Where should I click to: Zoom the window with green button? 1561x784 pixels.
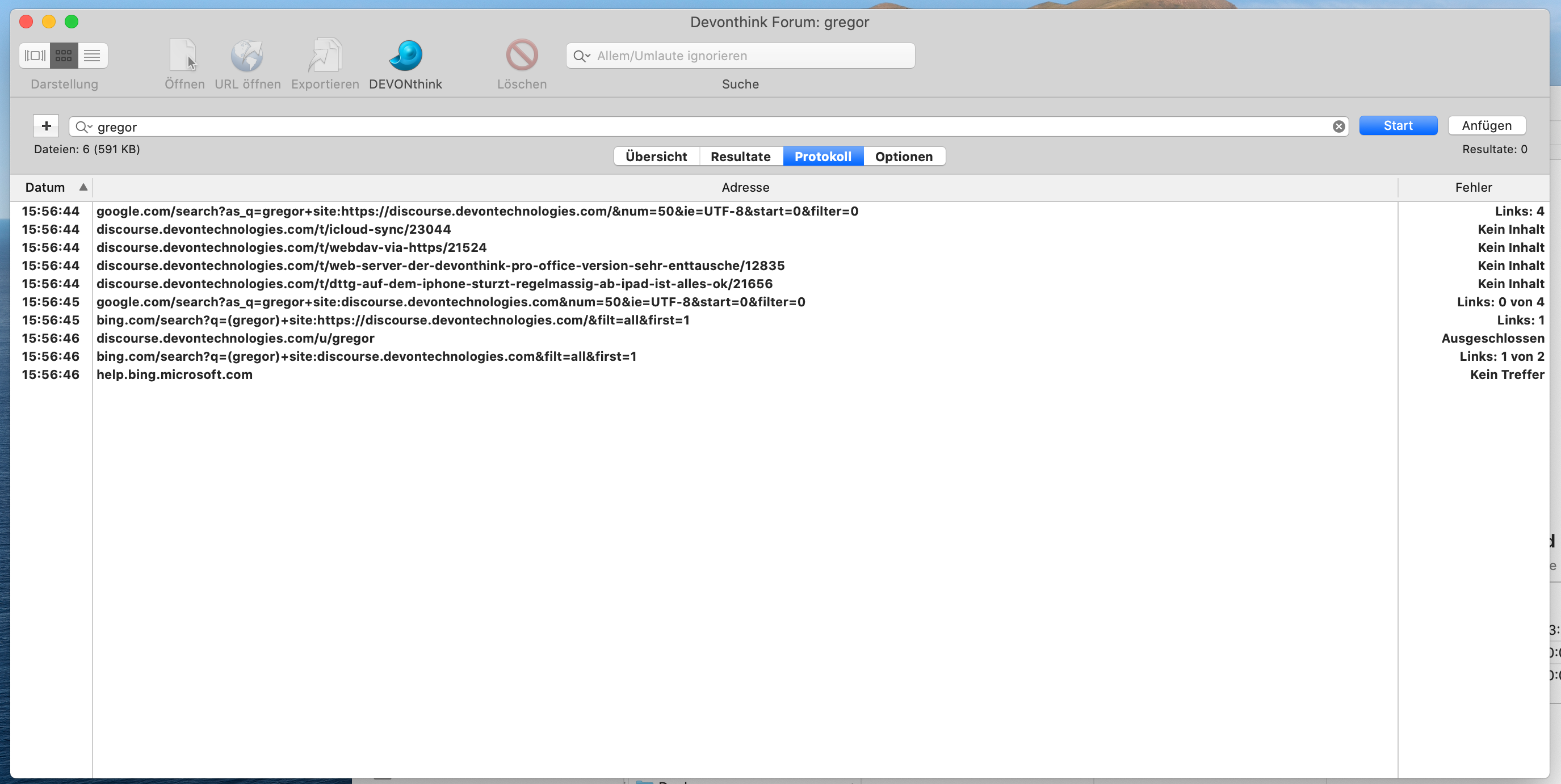click(72, 22)
